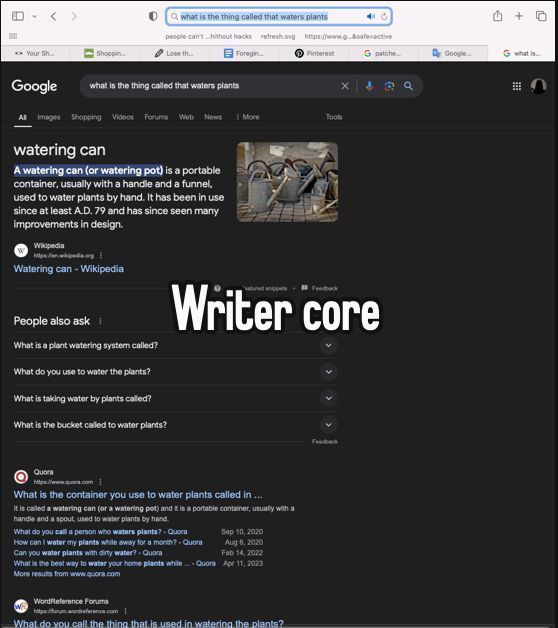The height and width of the screenshot is (628, 558).
Task: Expand 'What is a plant watering system called?'
Action: [x=175, y=345]
